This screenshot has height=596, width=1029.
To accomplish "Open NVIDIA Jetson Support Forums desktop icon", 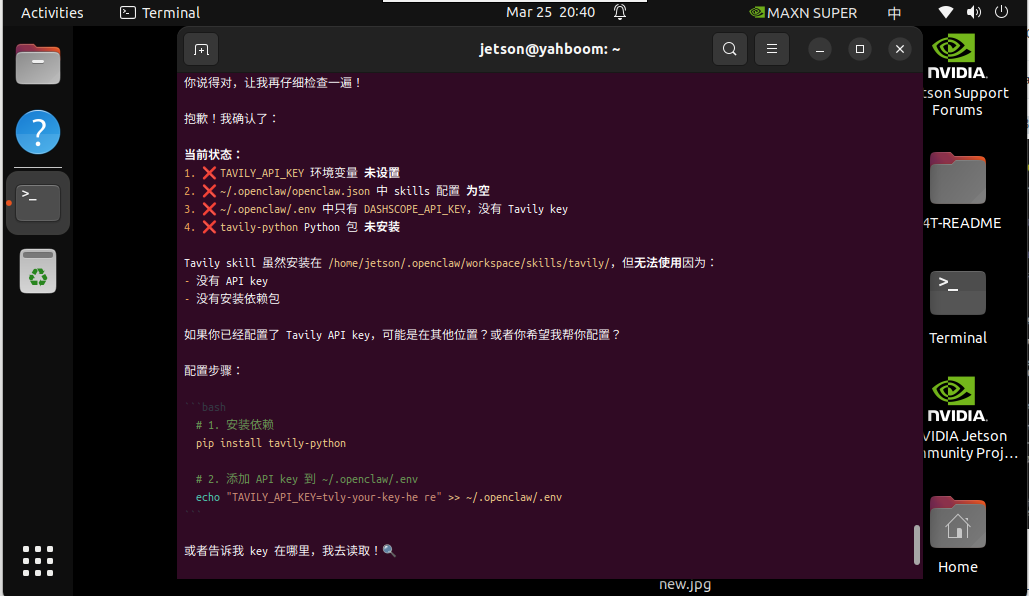I will pos(957,74).
